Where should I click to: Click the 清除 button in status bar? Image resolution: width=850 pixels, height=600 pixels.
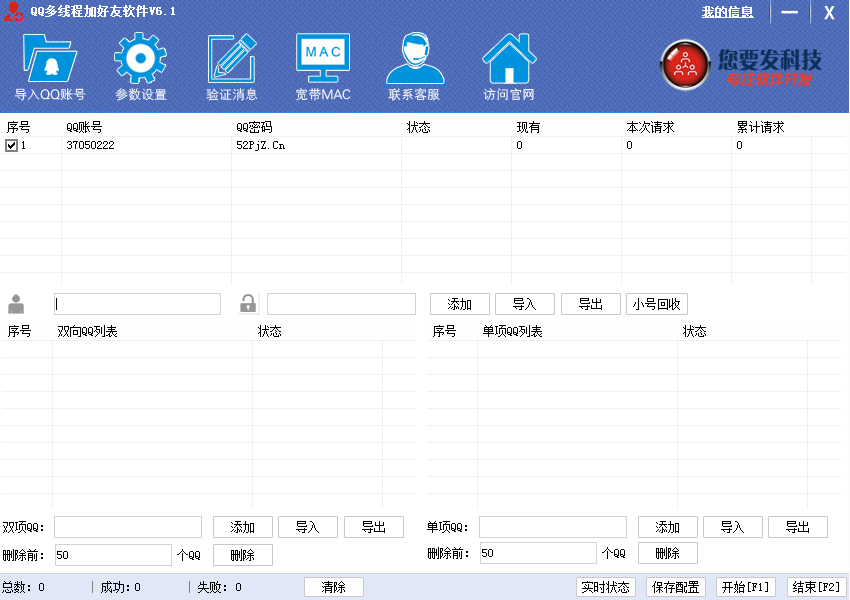point(334,587)
